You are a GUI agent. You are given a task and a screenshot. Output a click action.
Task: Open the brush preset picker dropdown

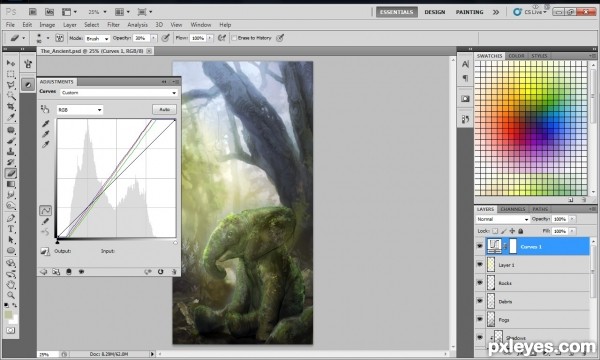48,38
